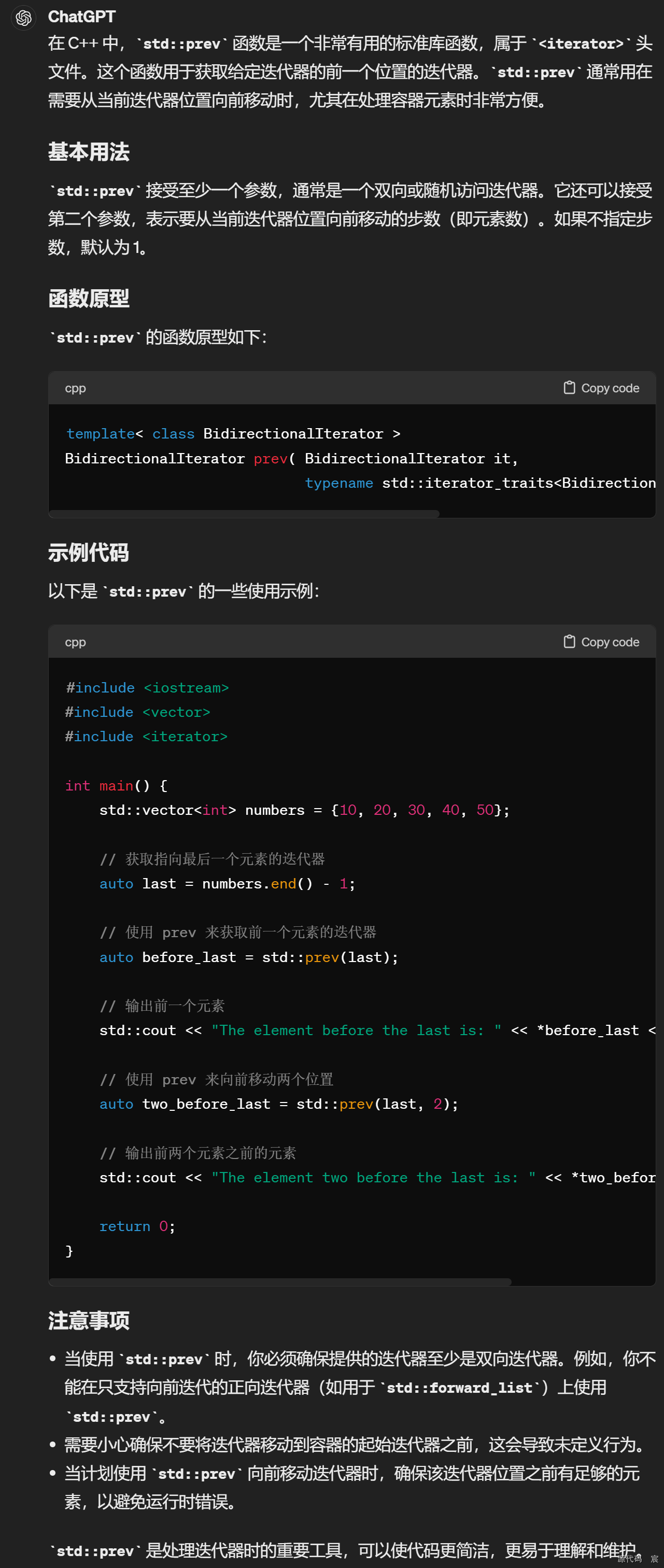Click comment 使用 prev 来向前移动两个位置

pos(216,1080)
